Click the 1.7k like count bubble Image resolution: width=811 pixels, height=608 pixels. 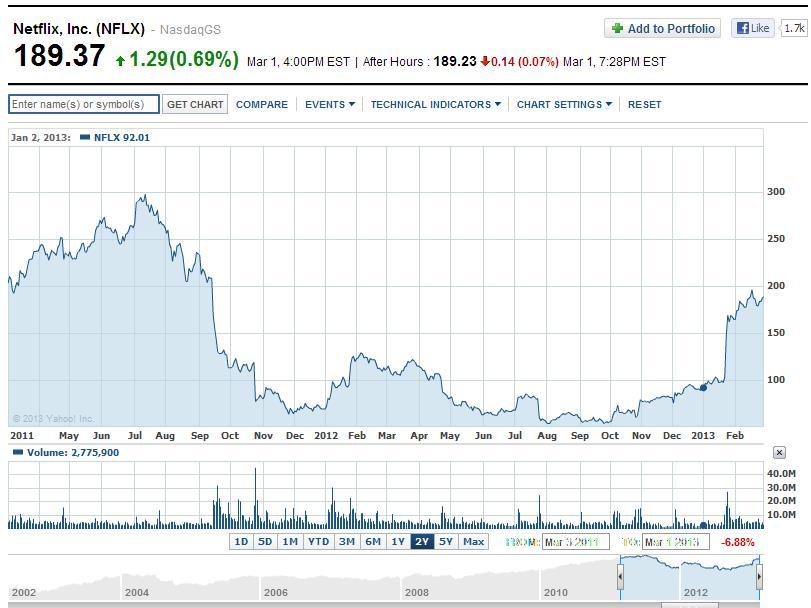pyautogui.click(x=794, y=28)
